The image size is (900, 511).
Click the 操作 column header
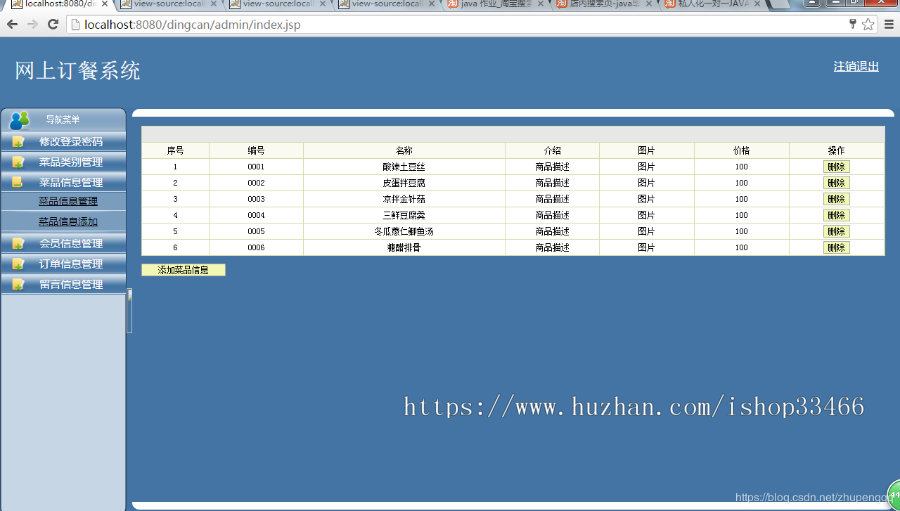(x=836, y=150)
